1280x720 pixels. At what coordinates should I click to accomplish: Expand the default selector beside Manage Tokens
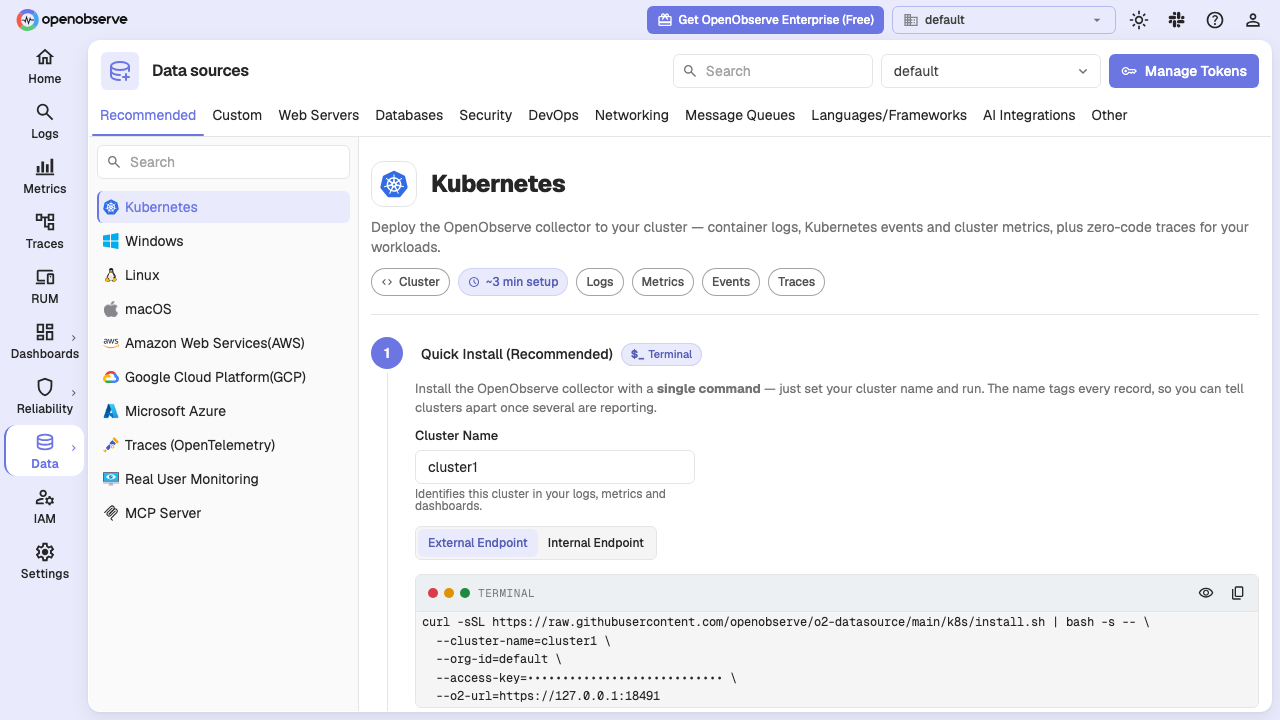pyautogui.click(x=991, y=71)
